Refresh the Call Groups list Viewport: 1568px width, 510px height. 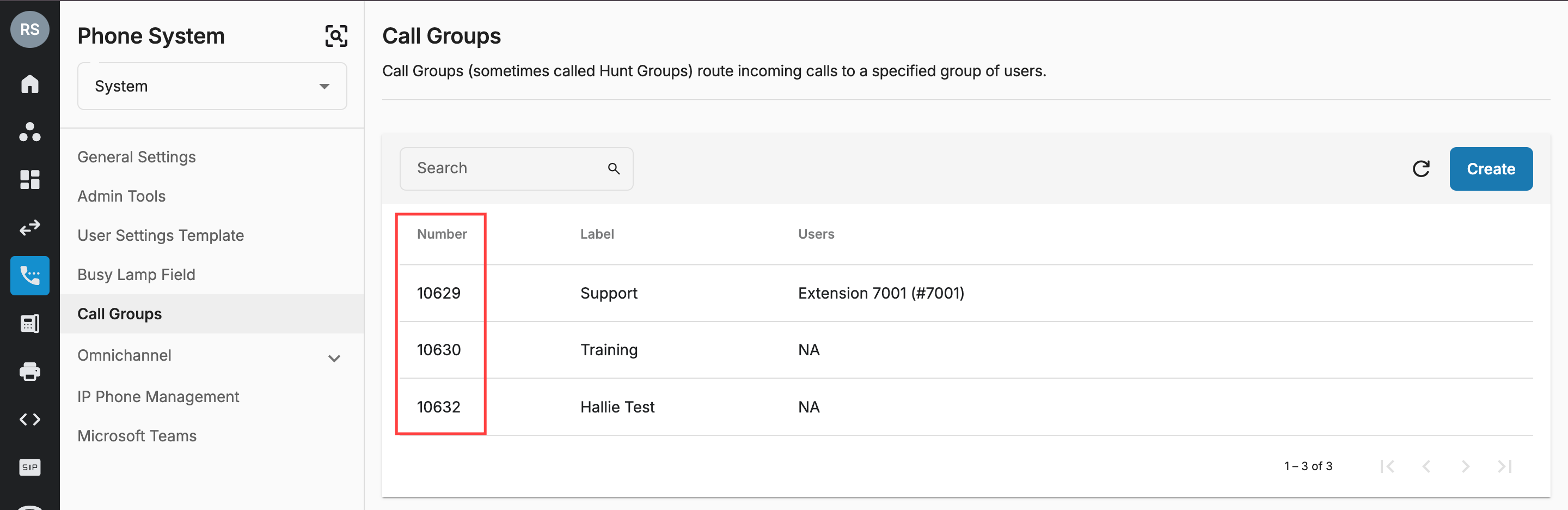(x=1420, y=169)
